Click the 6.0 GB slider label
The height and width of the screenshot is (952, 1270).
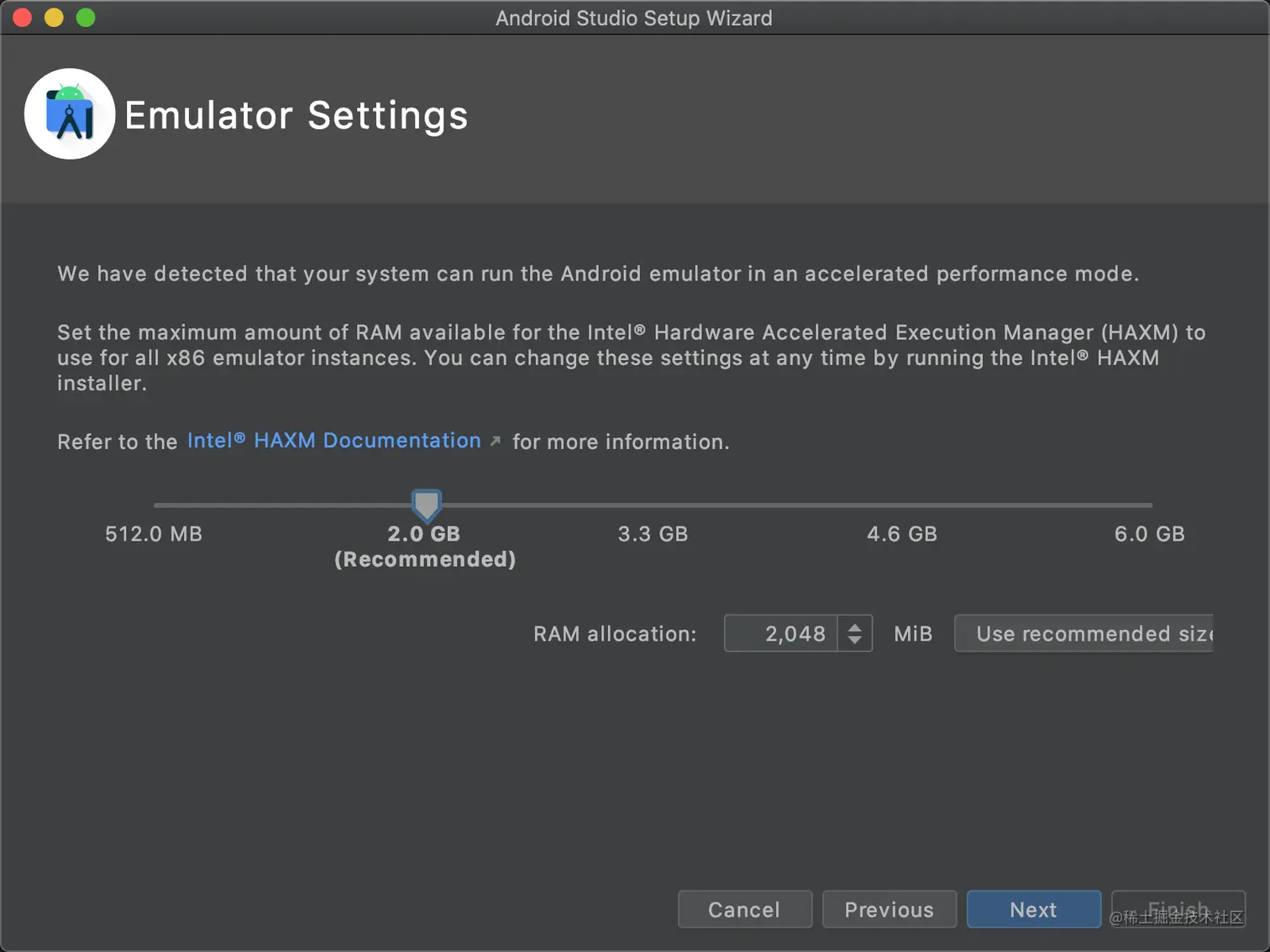1149,534
